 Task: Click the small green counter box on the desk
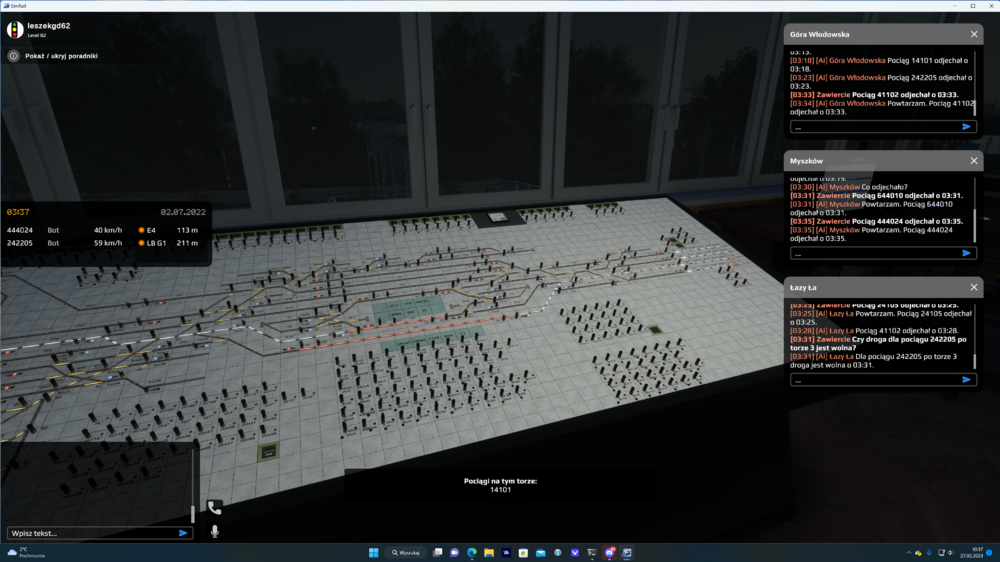(268, 452)
